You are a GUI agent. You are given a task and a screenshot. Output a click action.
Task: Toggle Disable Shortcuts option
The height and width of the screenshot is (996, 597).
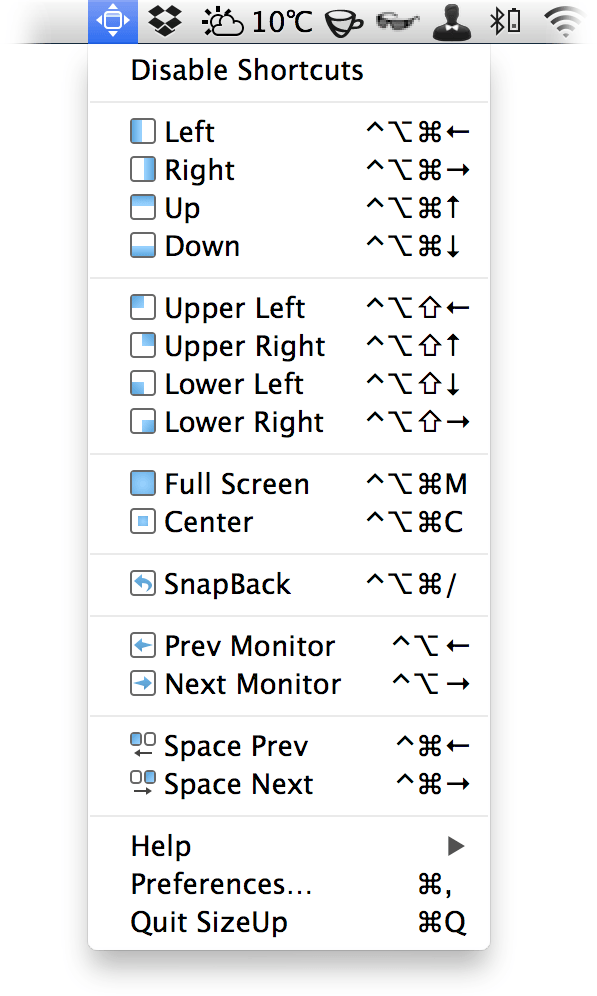(289, 70)
